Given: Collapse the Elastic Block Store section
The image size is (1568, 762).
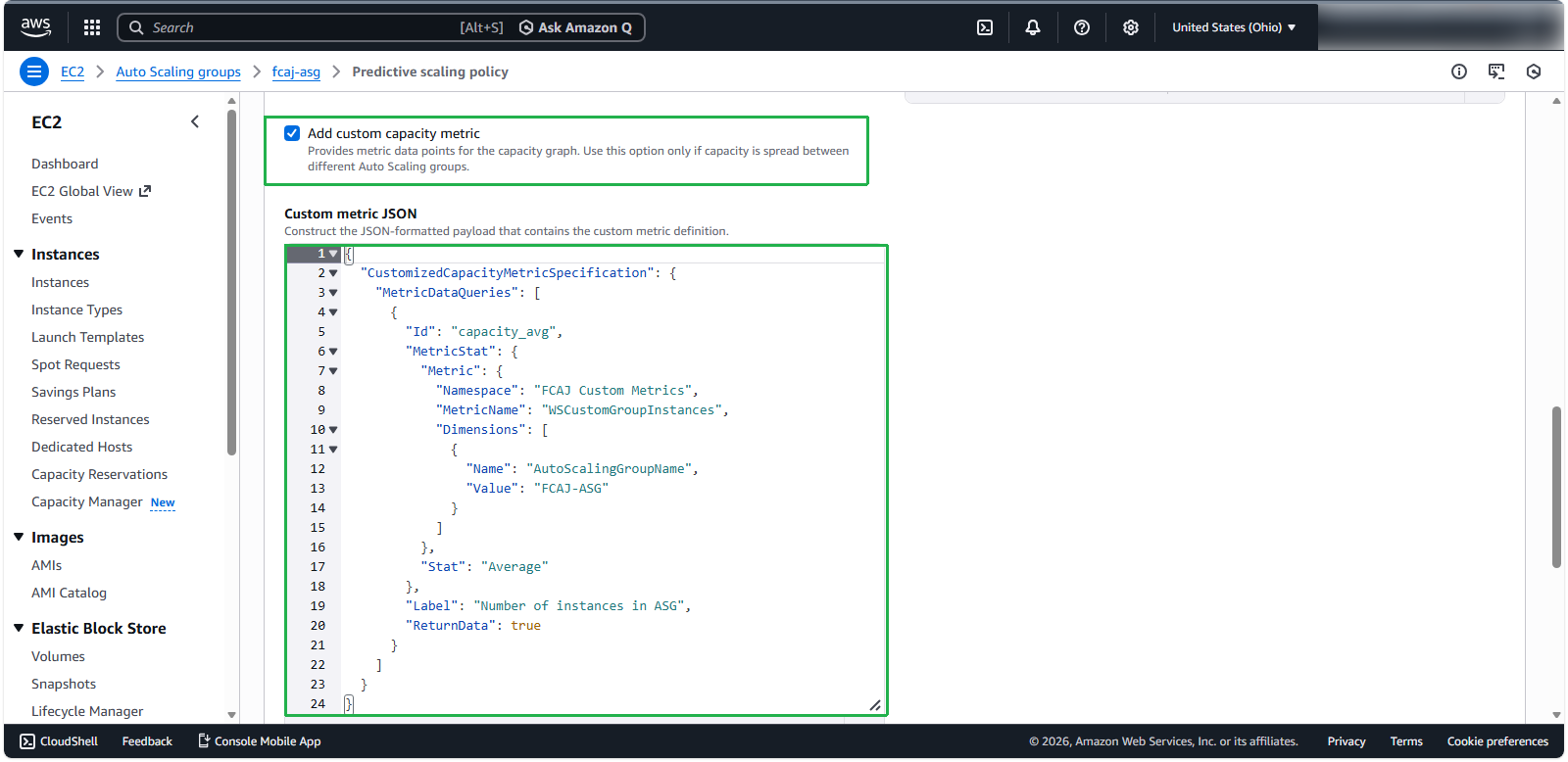Looking at the screenshot, I should click(x=19, y=628).
